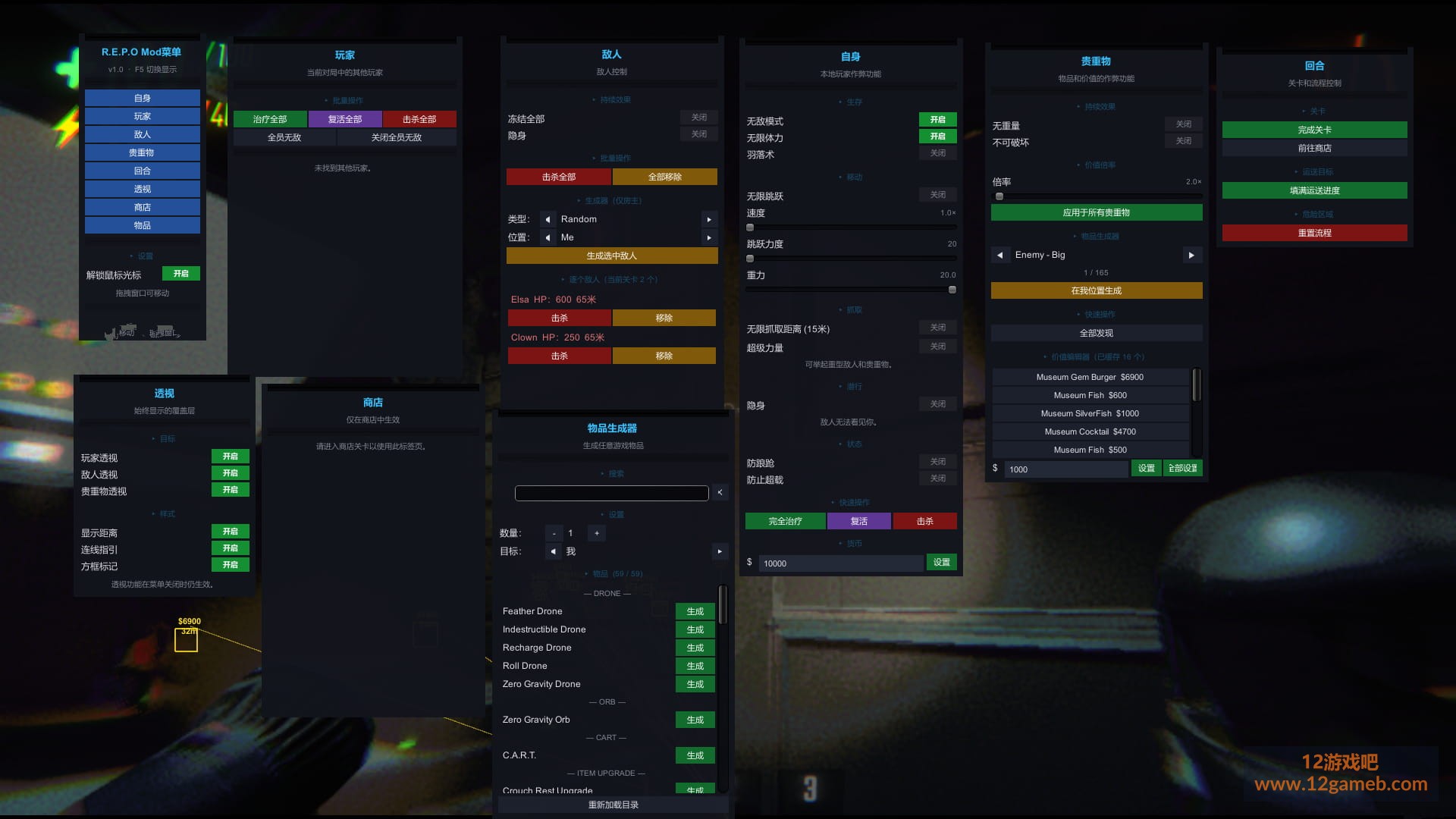Image resolution: width=1456 pixels, height=819 pixels.
Task: Enable 超级力量 toggle
Action: pos(938,347)
